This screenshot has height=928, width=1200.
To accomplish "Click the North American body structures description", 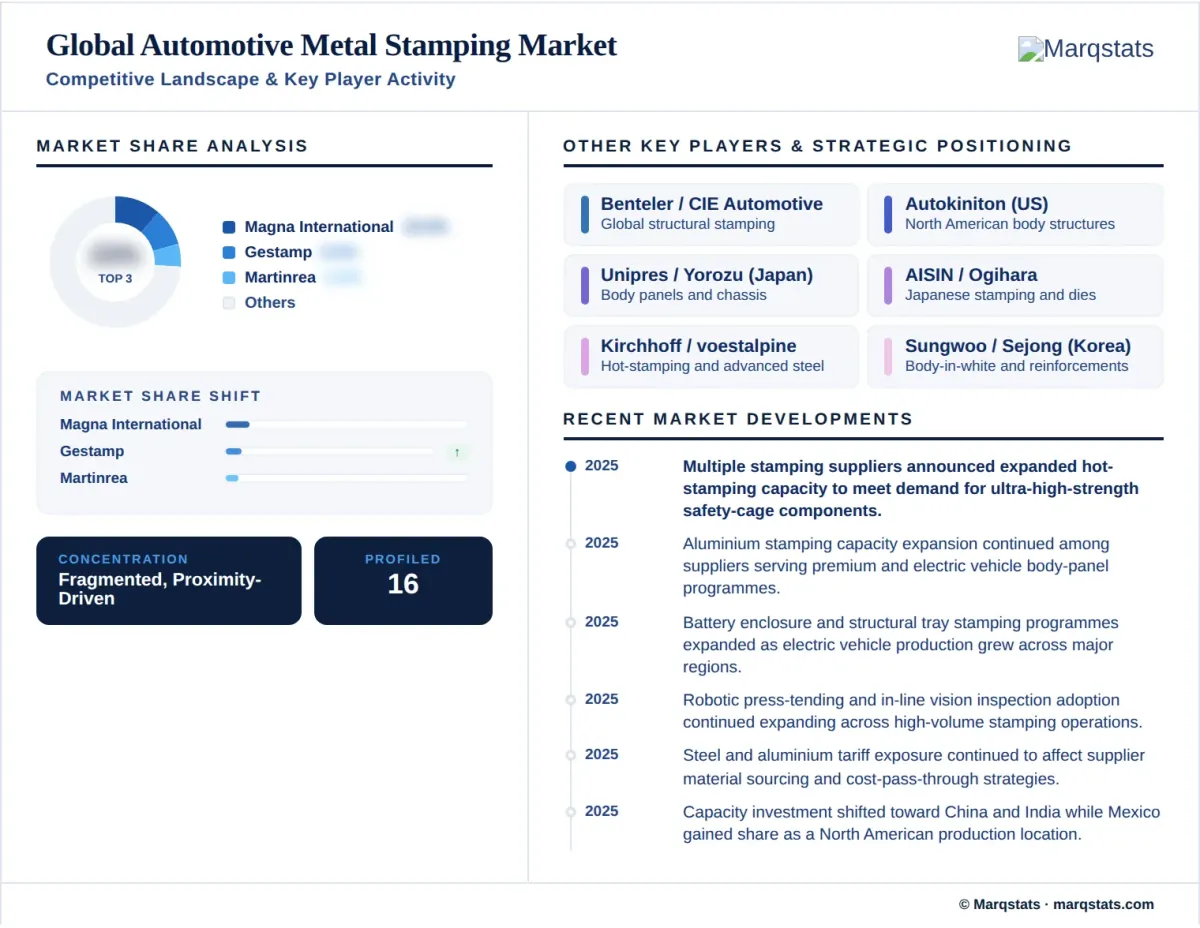I will [x=1010, y=224].
